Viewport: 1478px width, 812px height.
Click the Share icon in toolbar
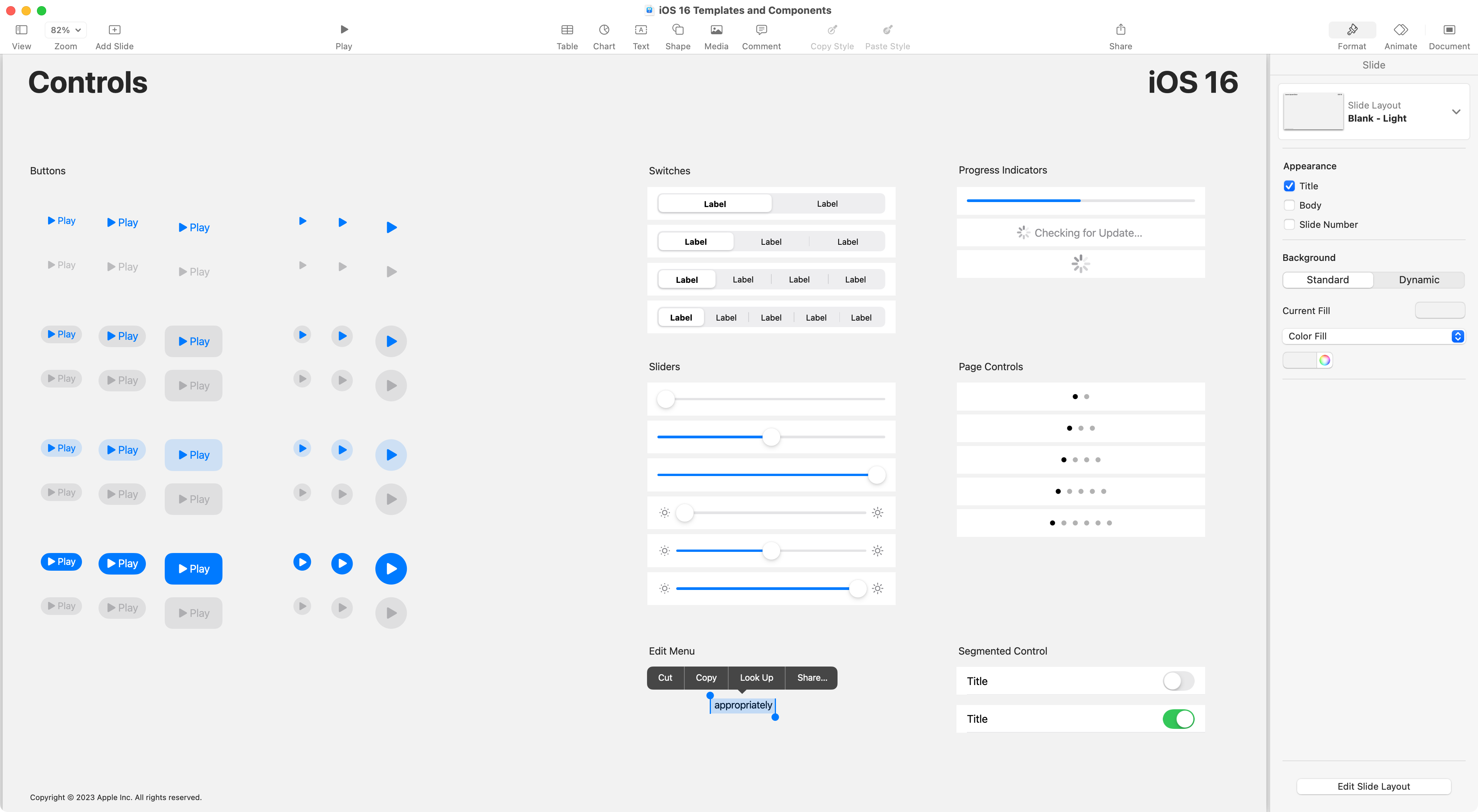1120,30
